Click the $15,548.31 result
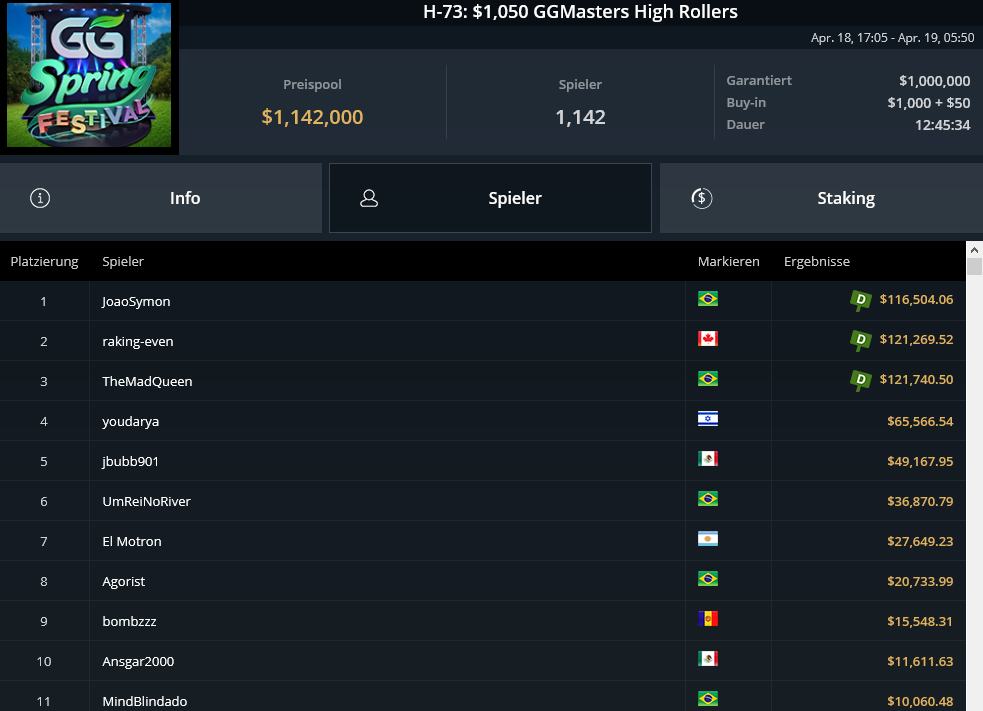 920,621
